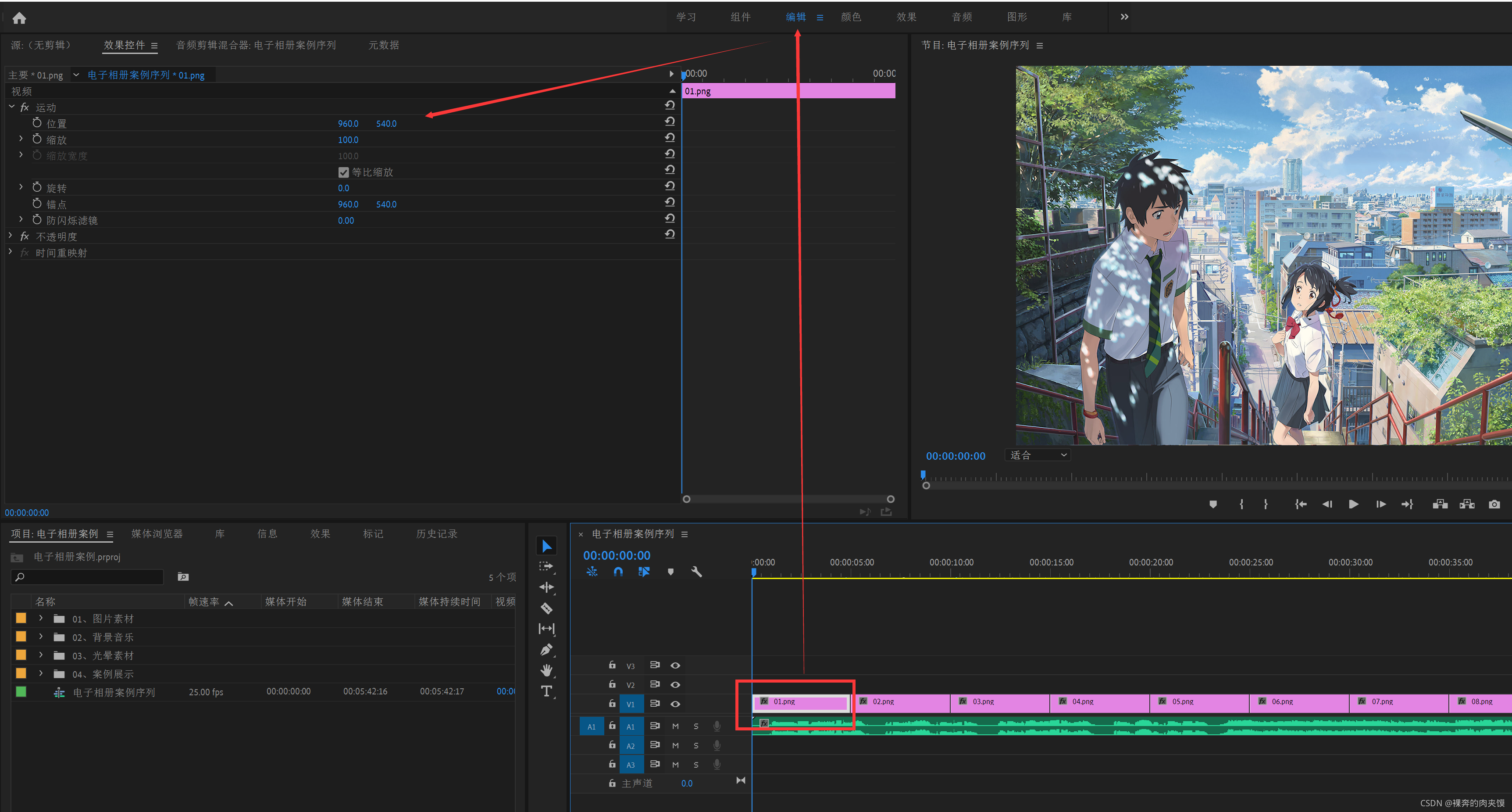Reset the Scale parameter
The width and height of the screenshot is (1512, 812).
[x=670, y=137]
